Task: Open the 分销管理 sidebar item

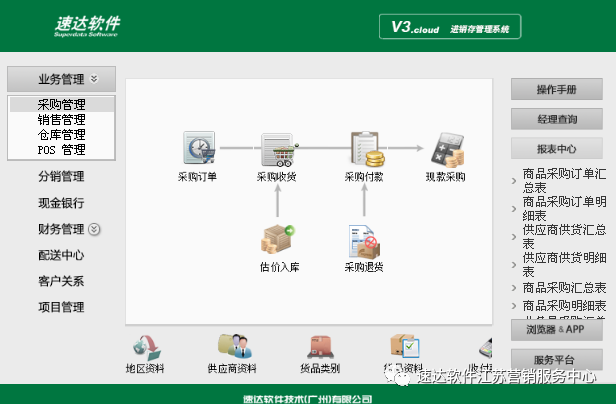Action: pos(61,176)
